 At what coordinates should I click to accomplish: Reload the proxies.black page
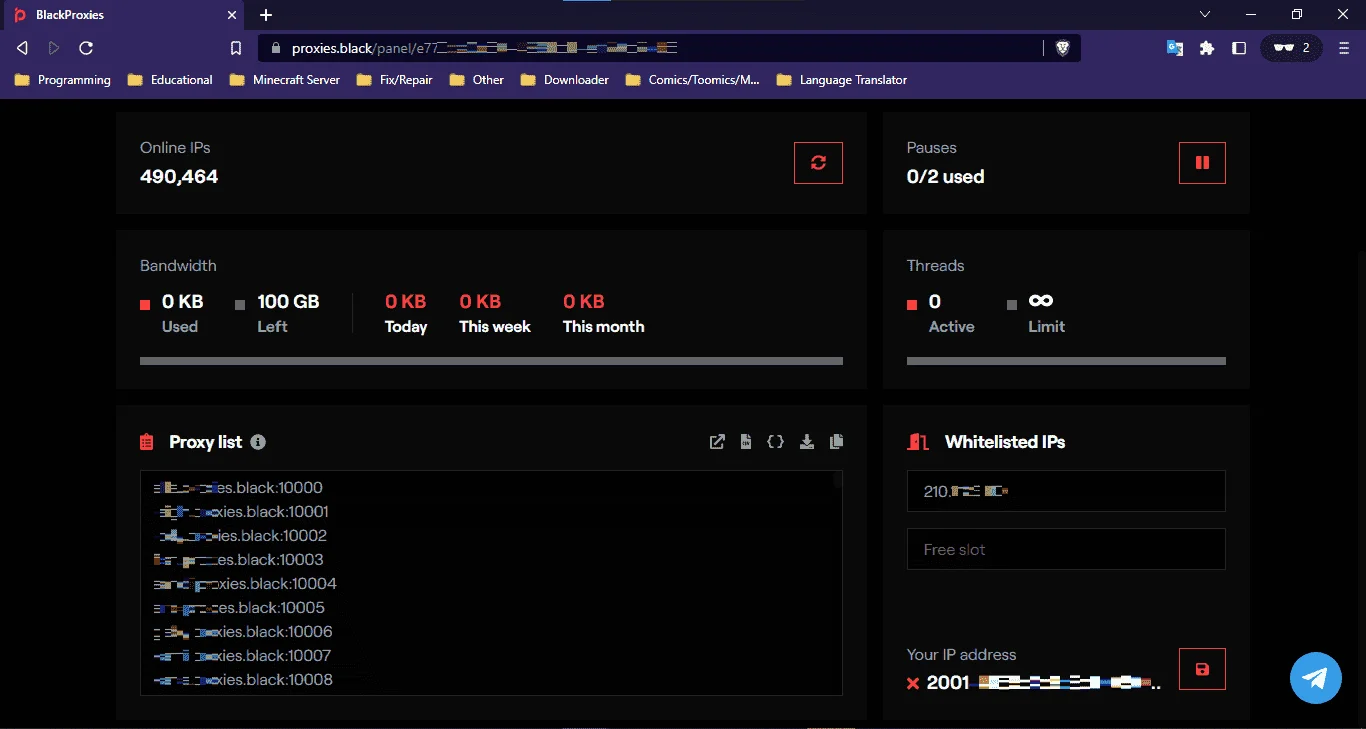86,48
